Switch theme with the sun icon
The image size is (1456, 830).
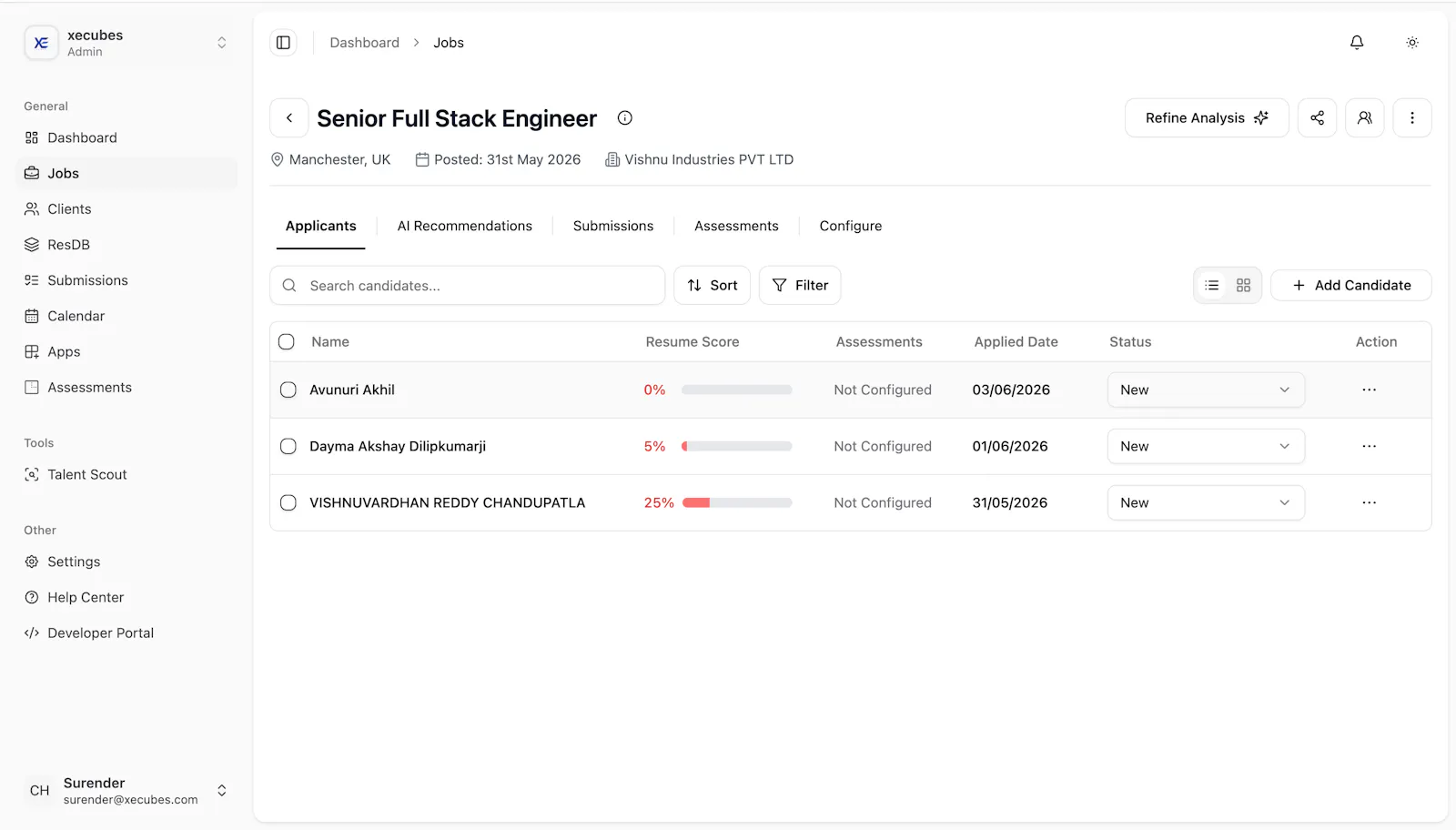click(x=1412, y=43)
